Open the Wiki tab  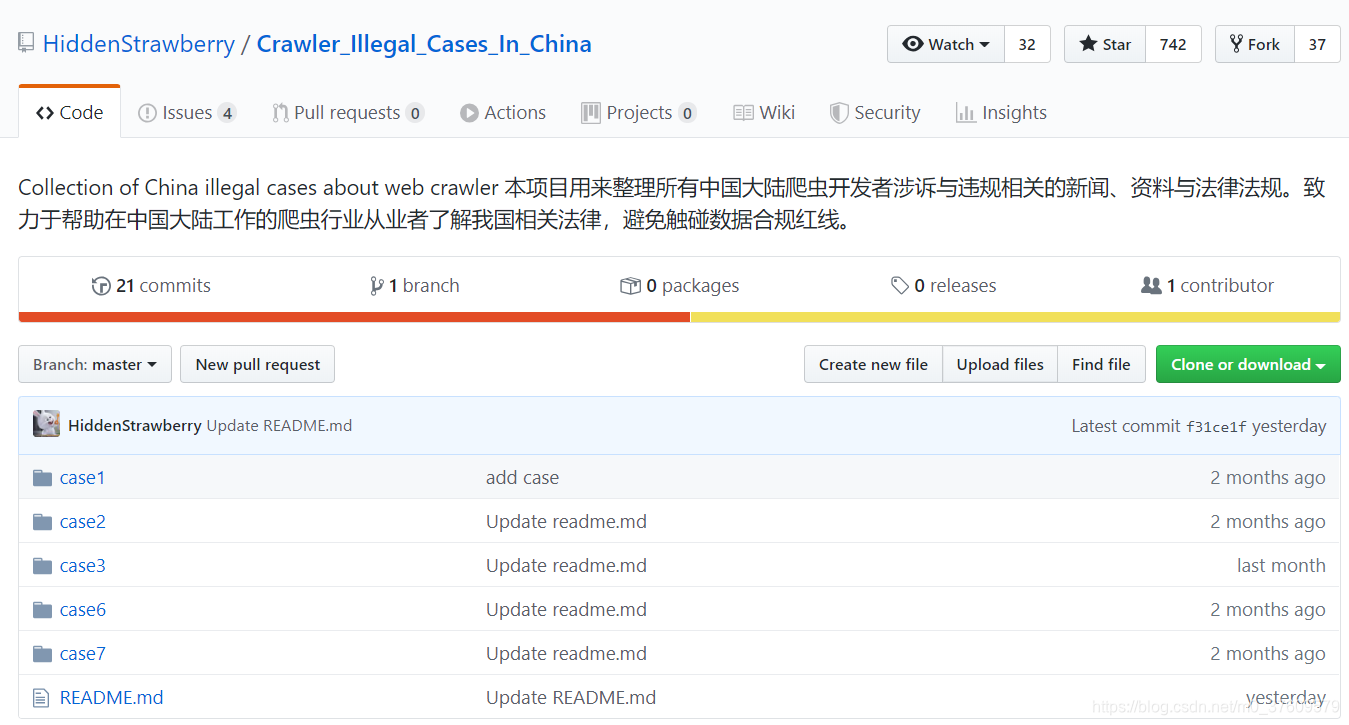[x=764, y=113]
